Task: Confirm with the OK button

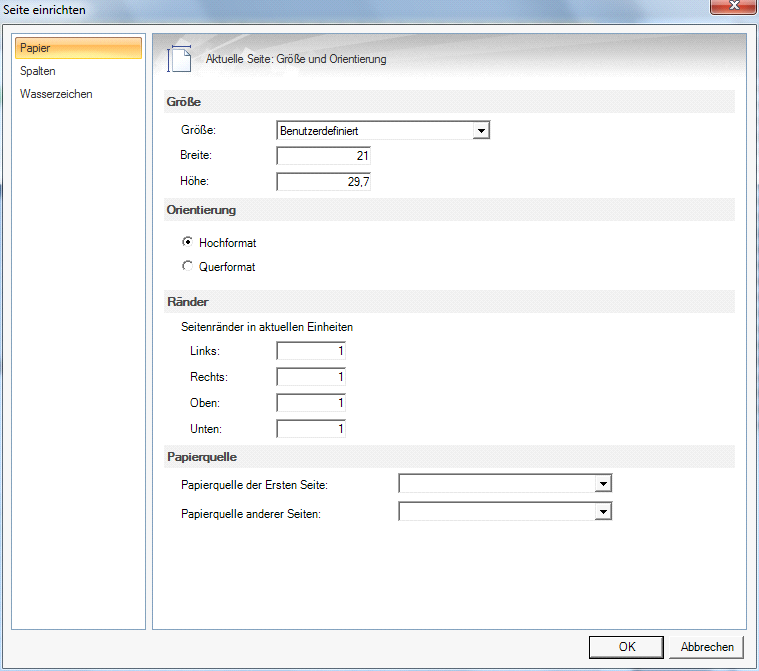Action: tap(626, 647)
